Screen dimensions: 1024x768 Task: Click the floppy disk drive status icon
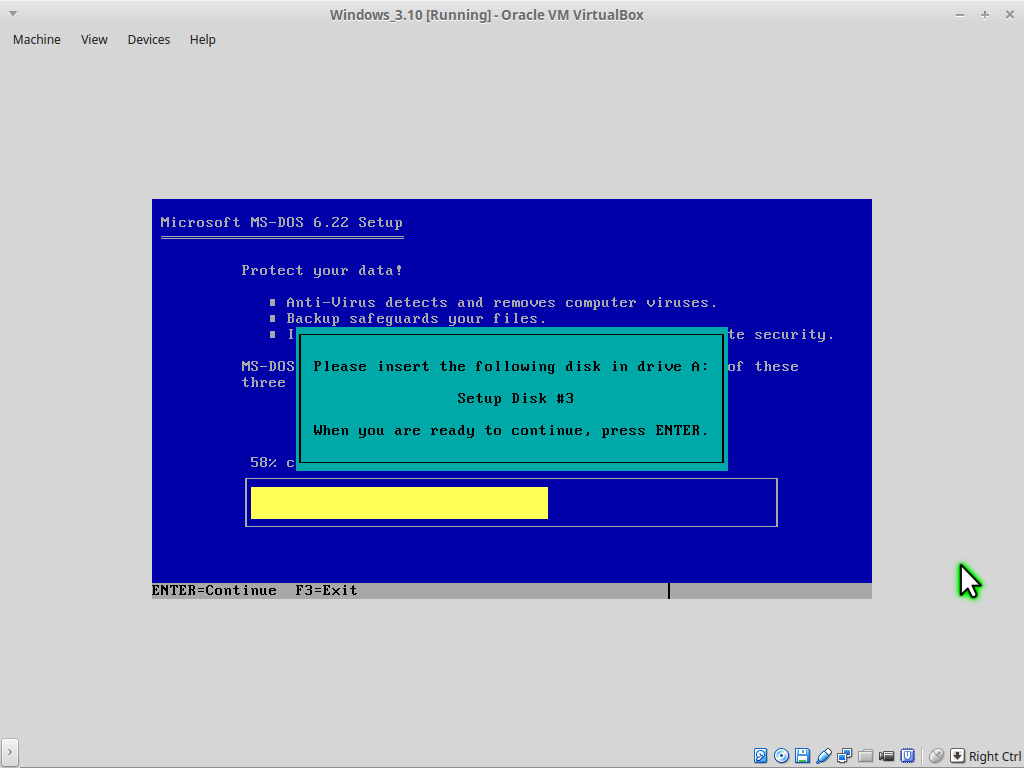[803, 756]
